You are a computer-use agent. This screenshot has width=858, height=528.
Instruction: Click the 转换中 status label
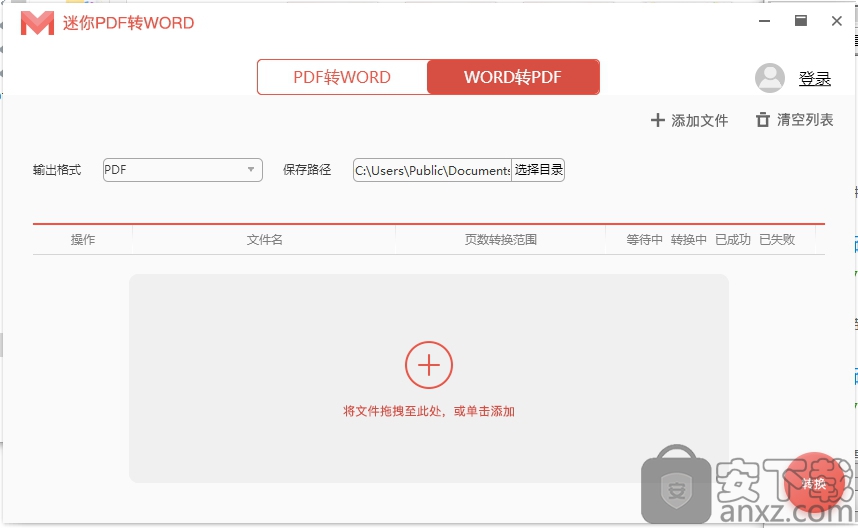[688, 240]
